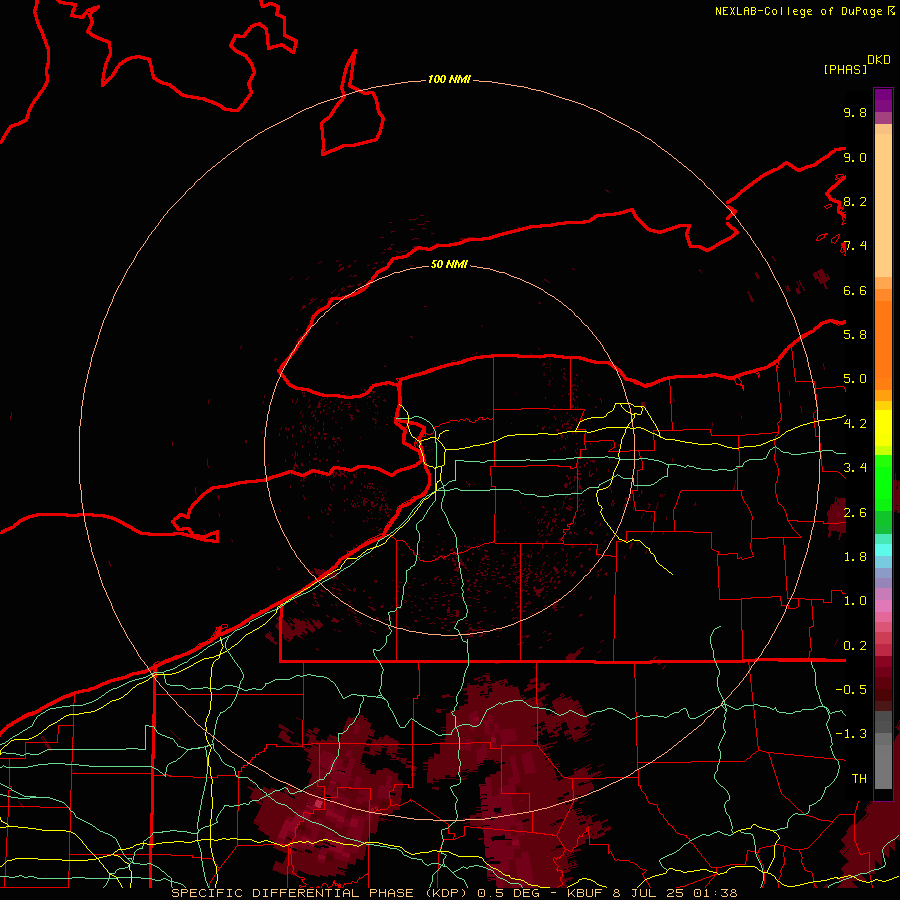Viewport: 900px width, 900px height.
Task: Pick the cyan color bar segment
Action: click(x=883, y=550)
